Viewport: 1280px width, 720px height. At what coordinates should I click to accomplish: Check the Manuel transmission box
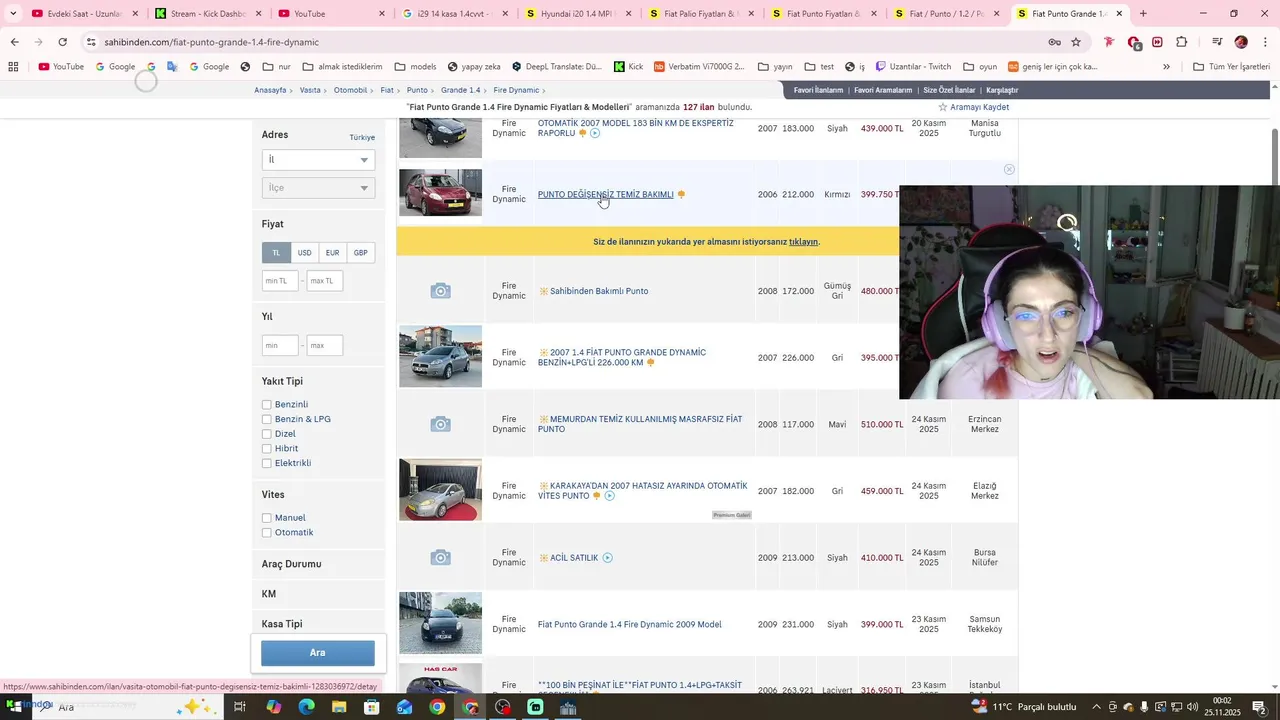[x=267, y=518]
